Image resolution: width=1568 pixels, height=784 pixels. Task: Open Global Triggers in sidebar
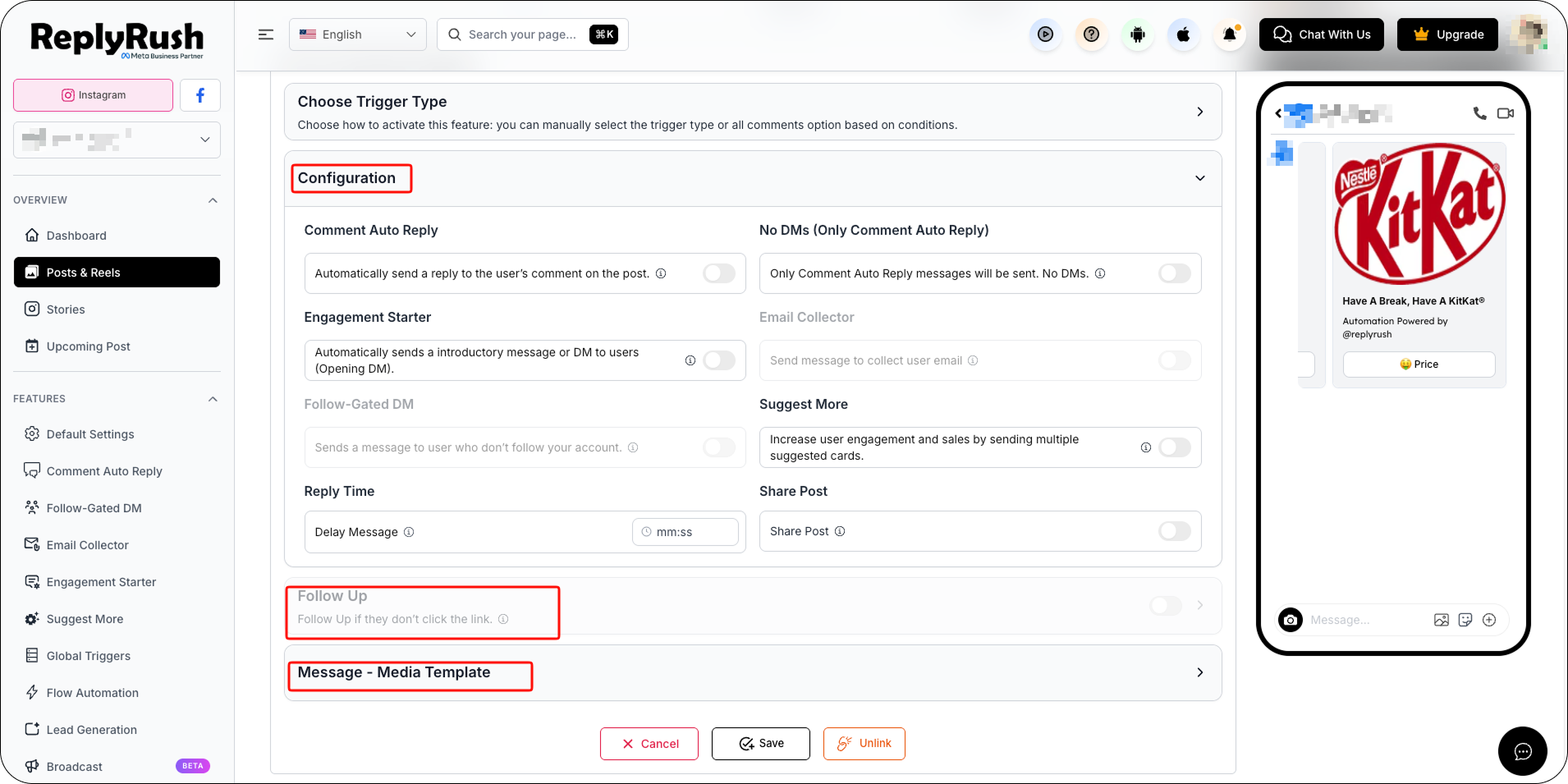click(117, 656)
